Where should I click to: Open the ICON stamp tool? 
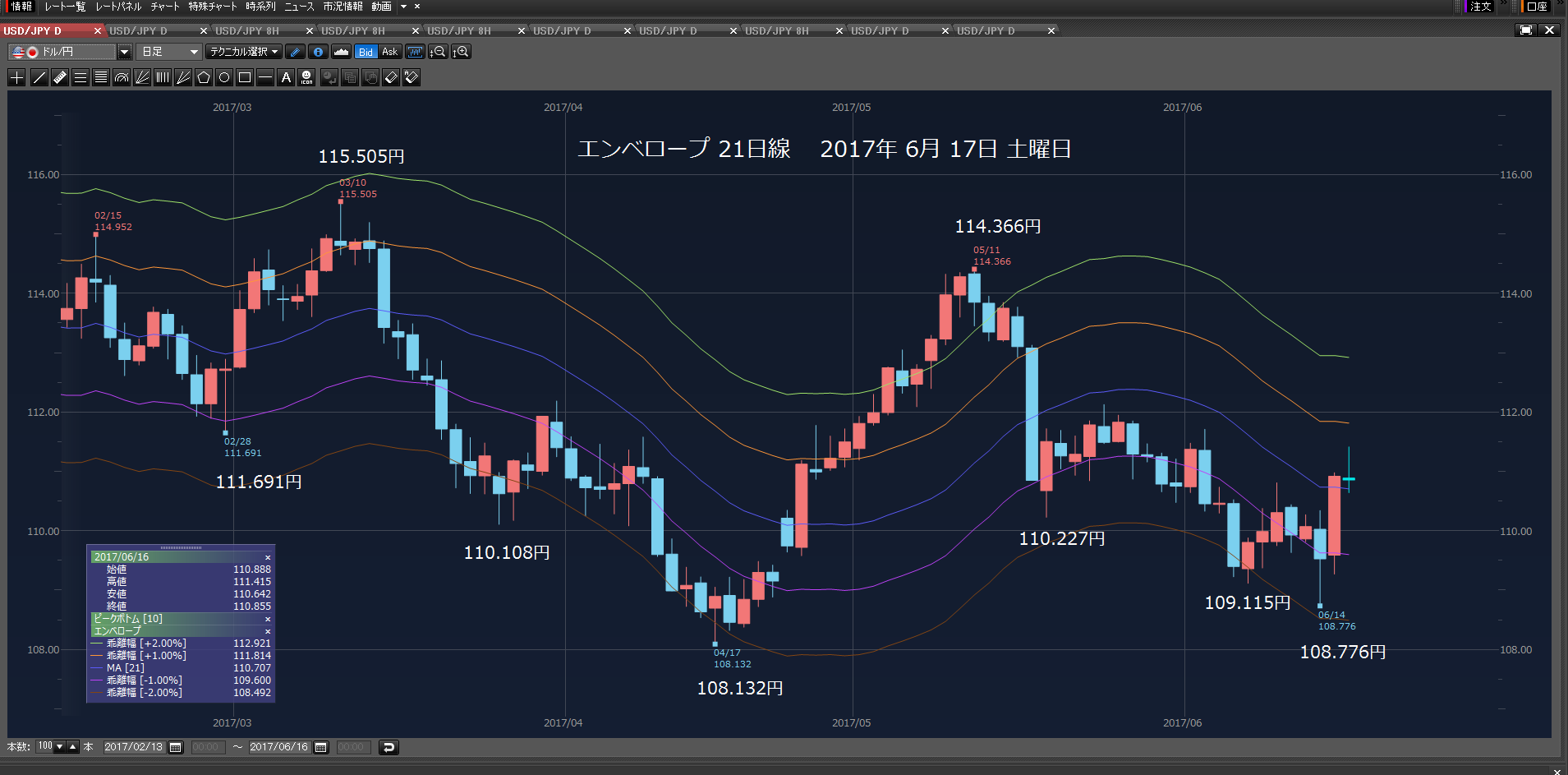[x=306, y=77]
